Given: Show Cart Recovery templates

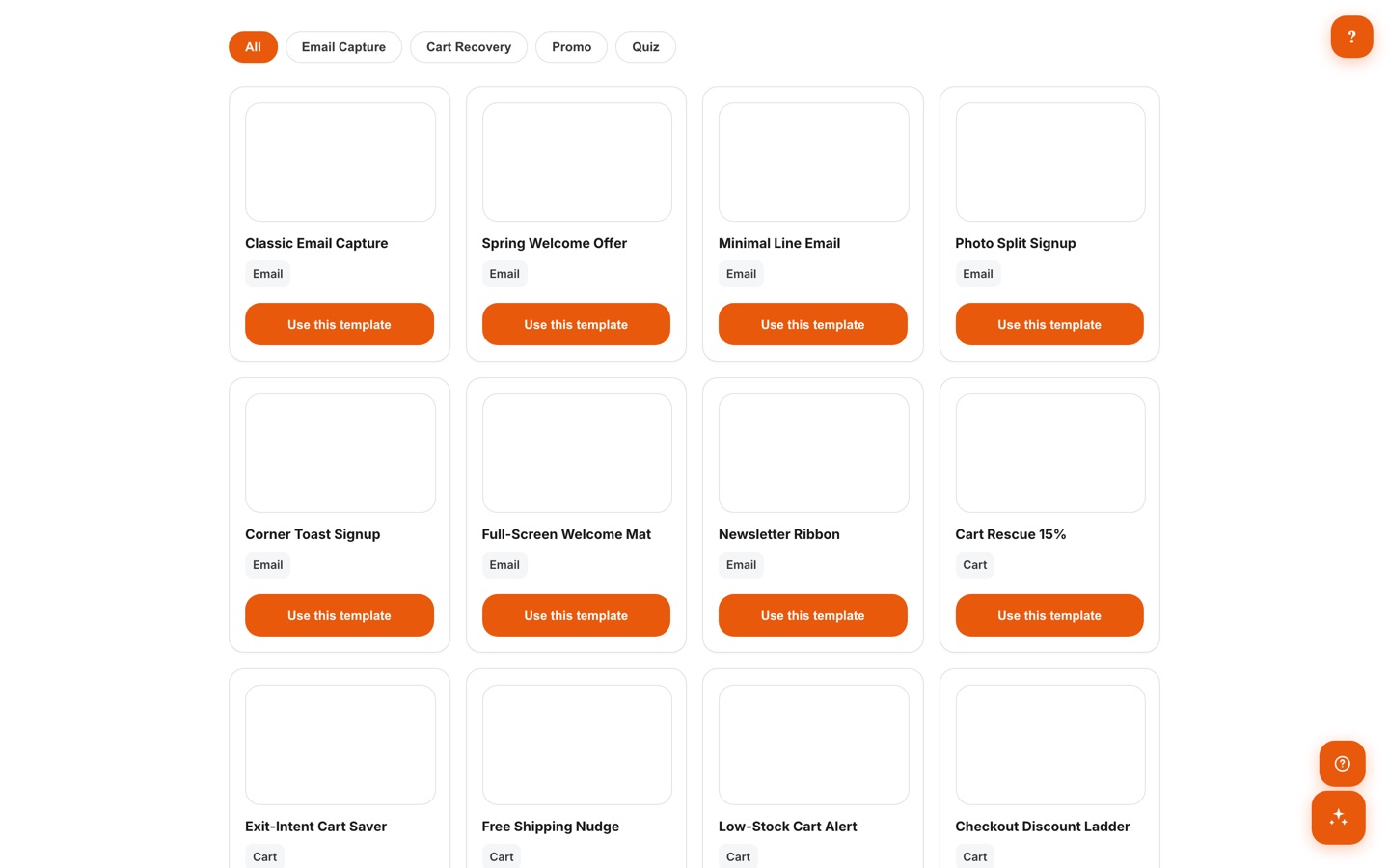Looking at the screenshot, I should 469,47.
